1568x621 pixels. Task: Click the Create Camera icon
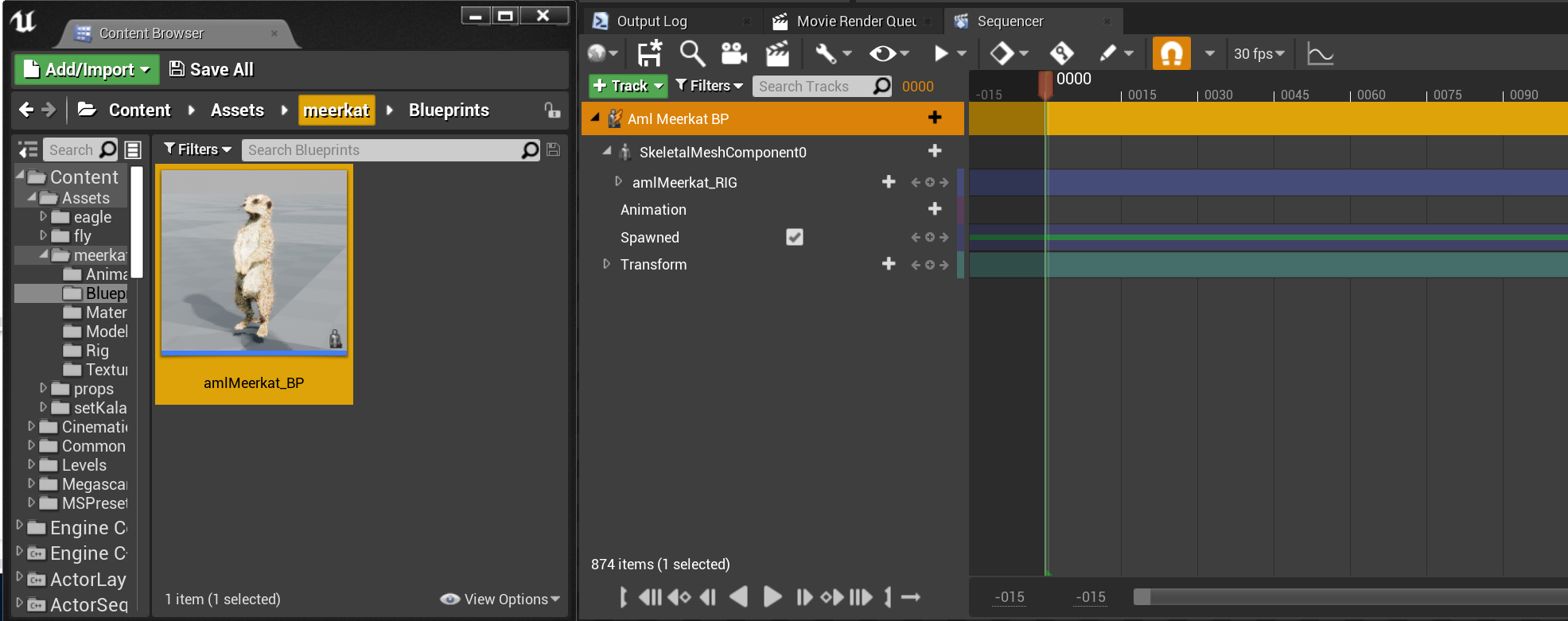733,53
